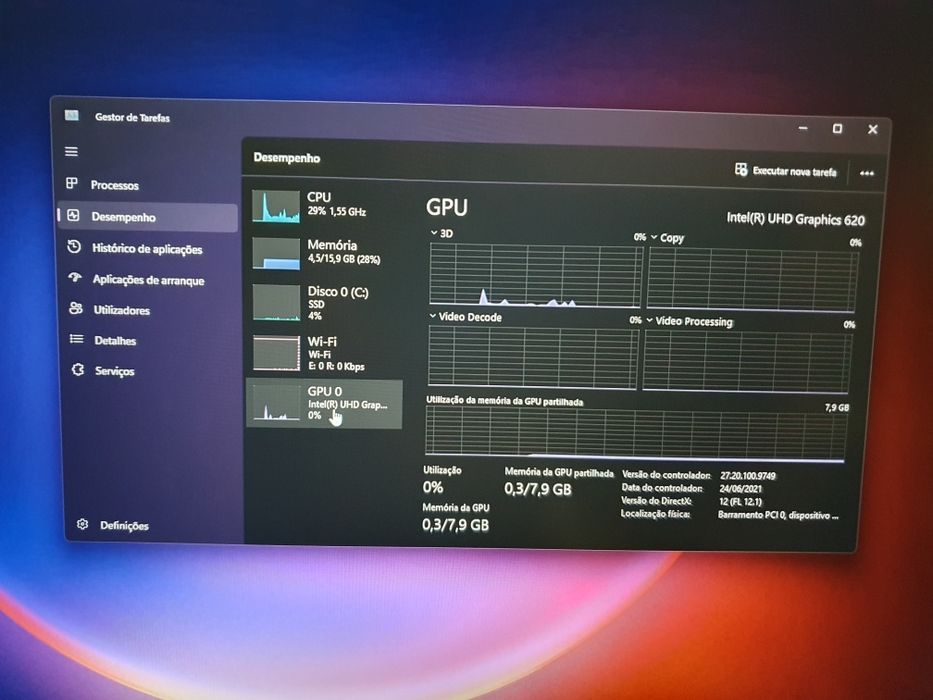Open the Processos page
The width and height of the screenshot is (933, 700).
114,185
